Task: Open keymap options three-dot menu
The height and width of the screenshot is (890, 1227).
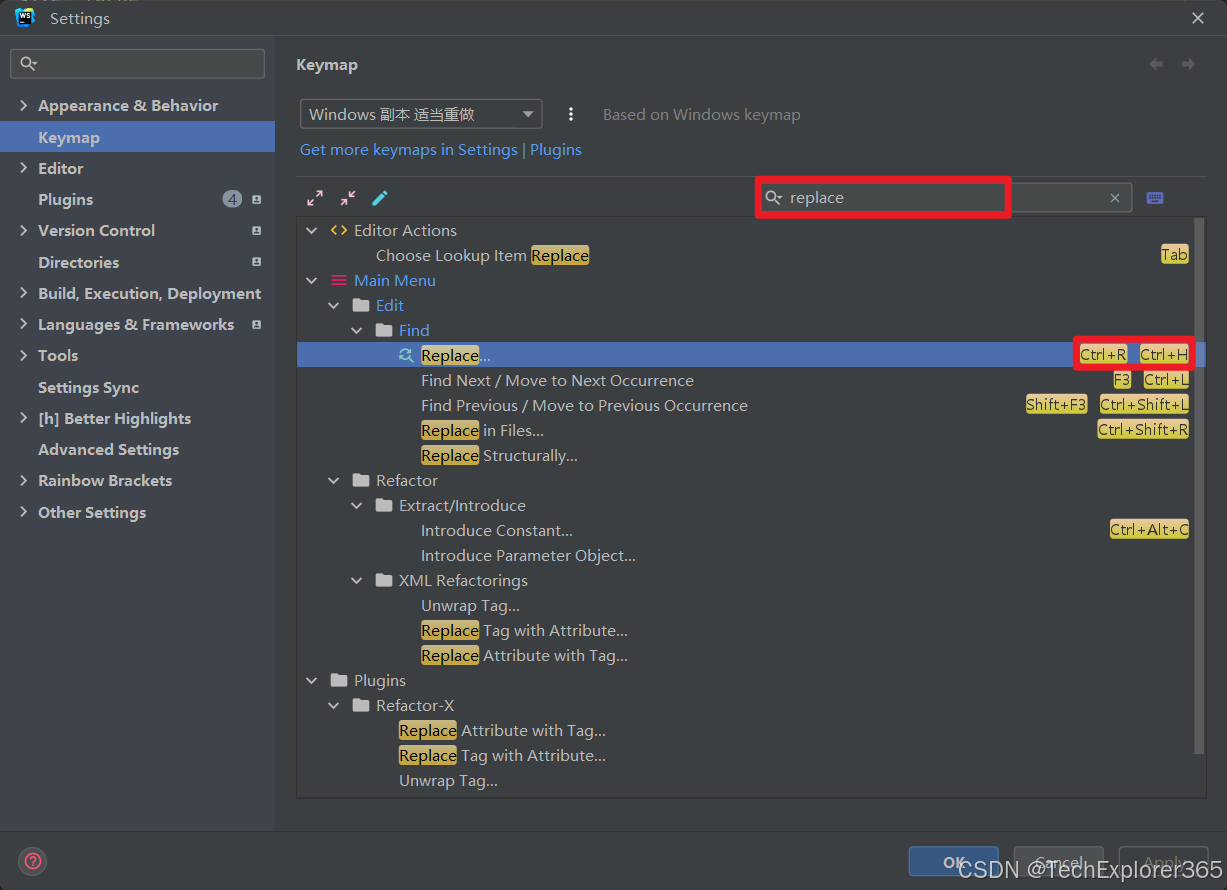Action: pos(571,114)
